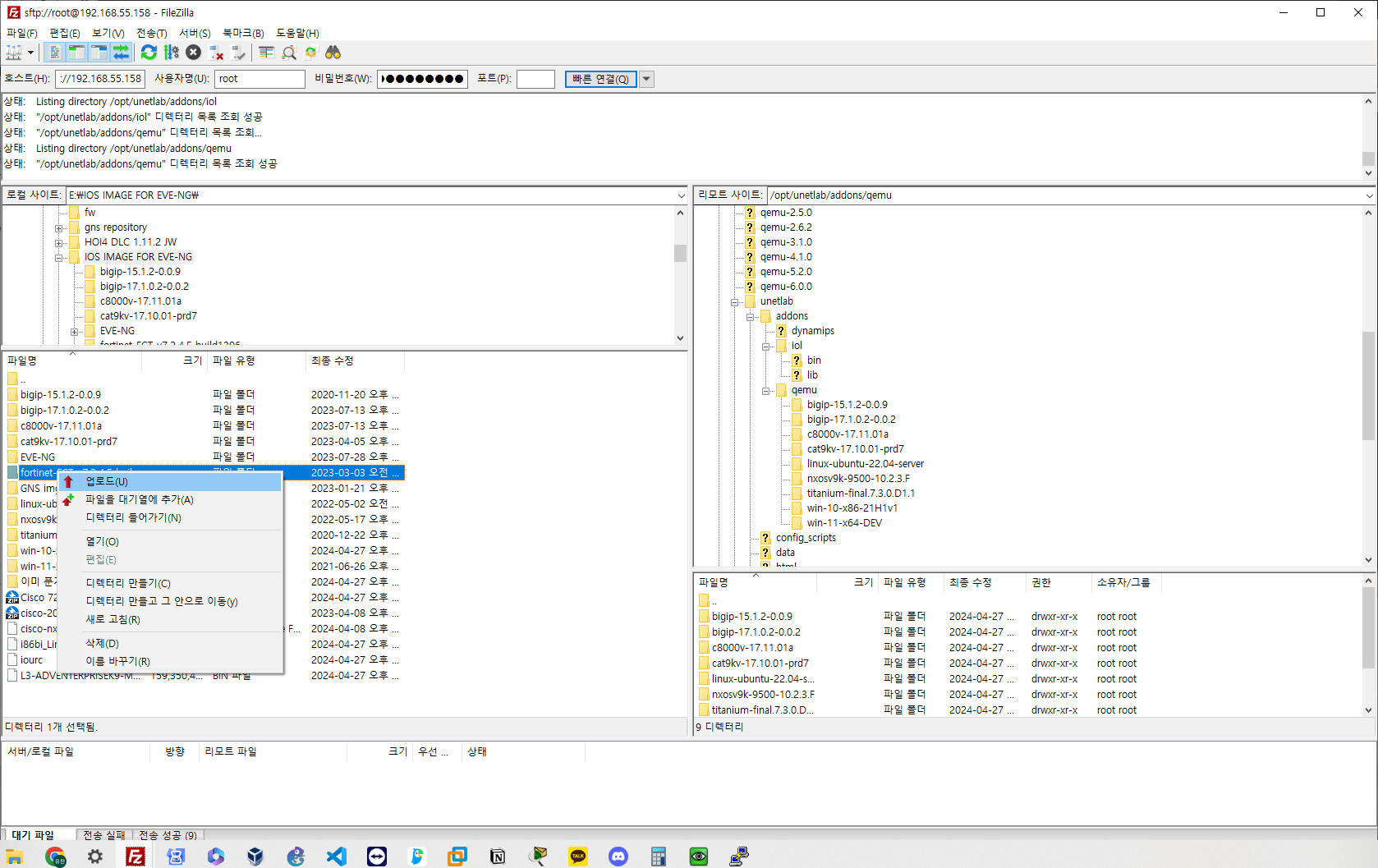
Task: Toggle the transfer queue display
Action: point(121,53)
